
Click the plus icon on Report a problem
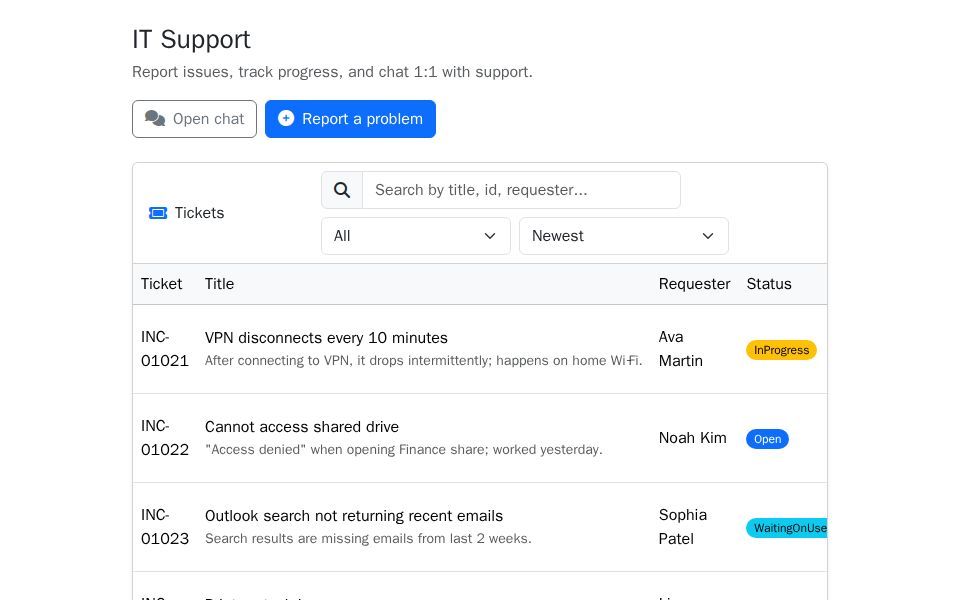click(x=286, y=118)
